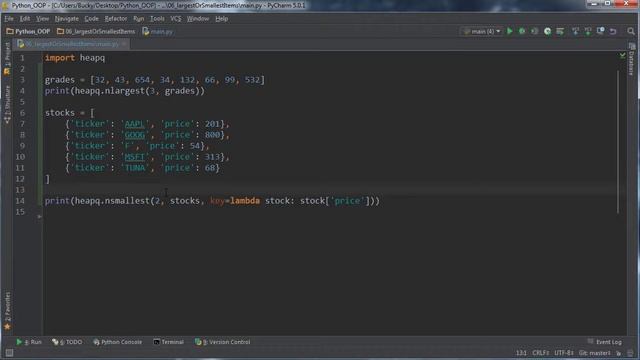Click the grades variable on line 3

tap(60, 80)
